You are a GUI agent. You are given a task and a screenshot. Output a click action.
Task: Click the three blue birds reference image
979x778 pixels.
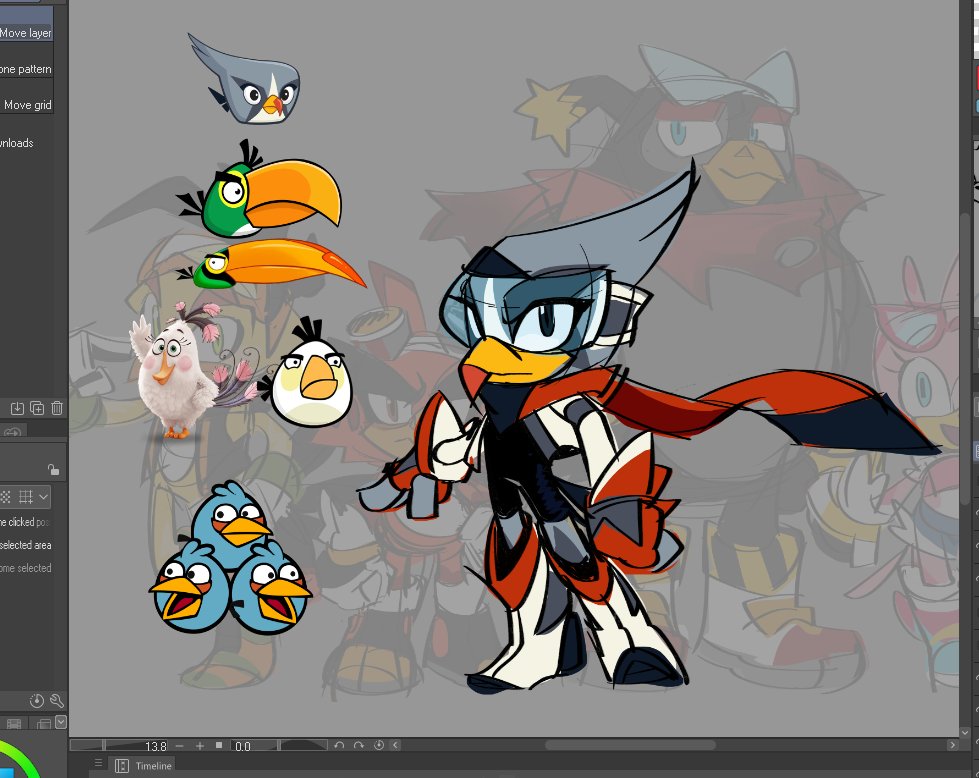coord(230,558)
